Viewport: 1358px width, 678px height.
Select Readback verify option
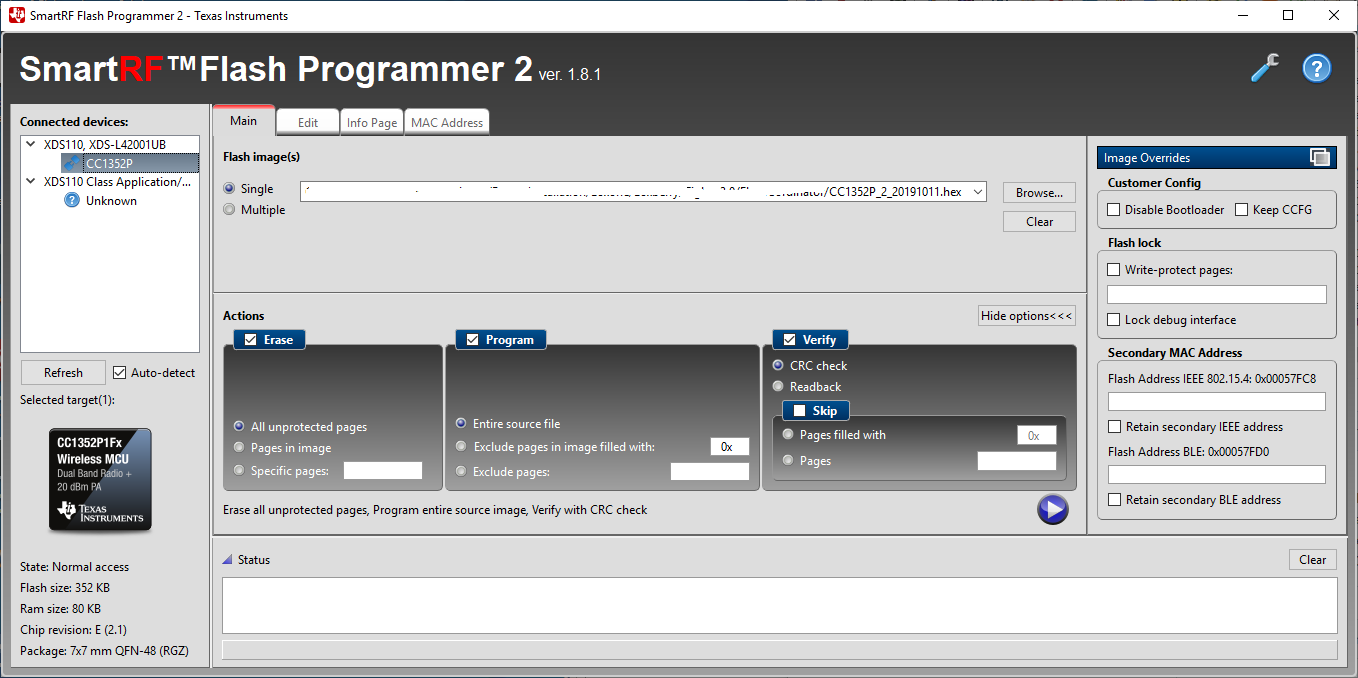point(778,386)
